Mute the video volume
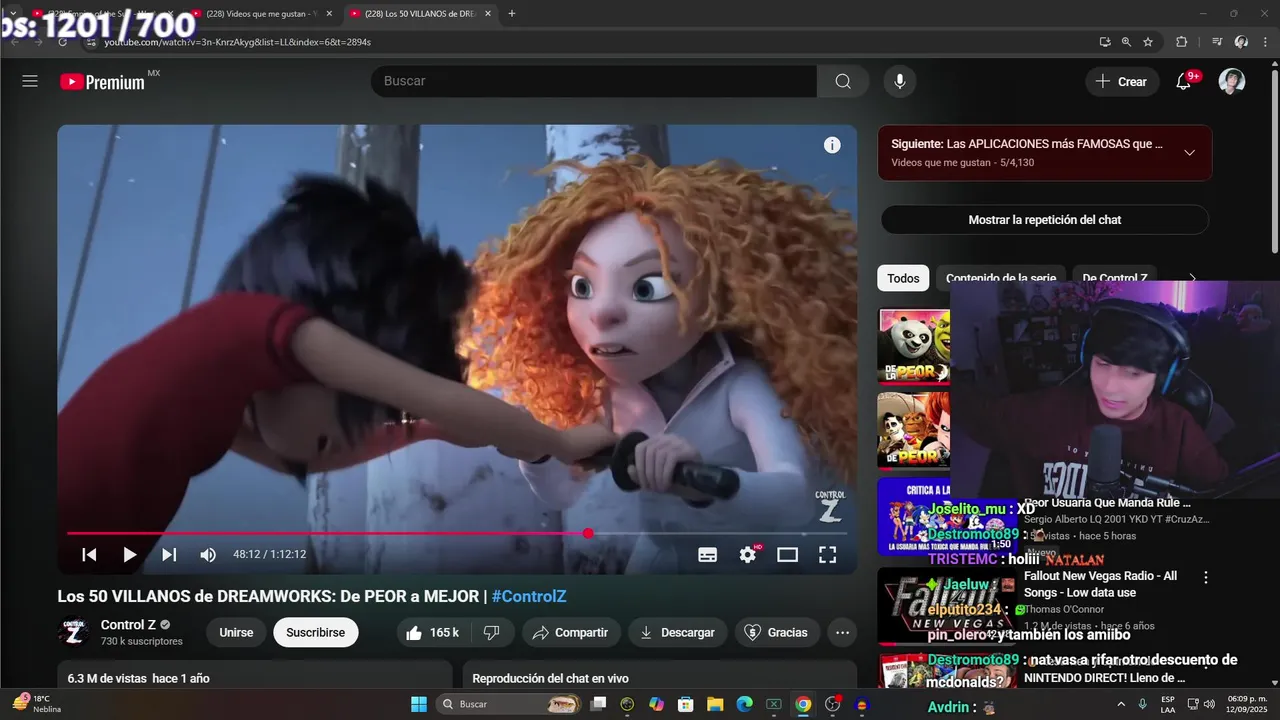Screen dimensions: 1280x720 tap(208, 554)
